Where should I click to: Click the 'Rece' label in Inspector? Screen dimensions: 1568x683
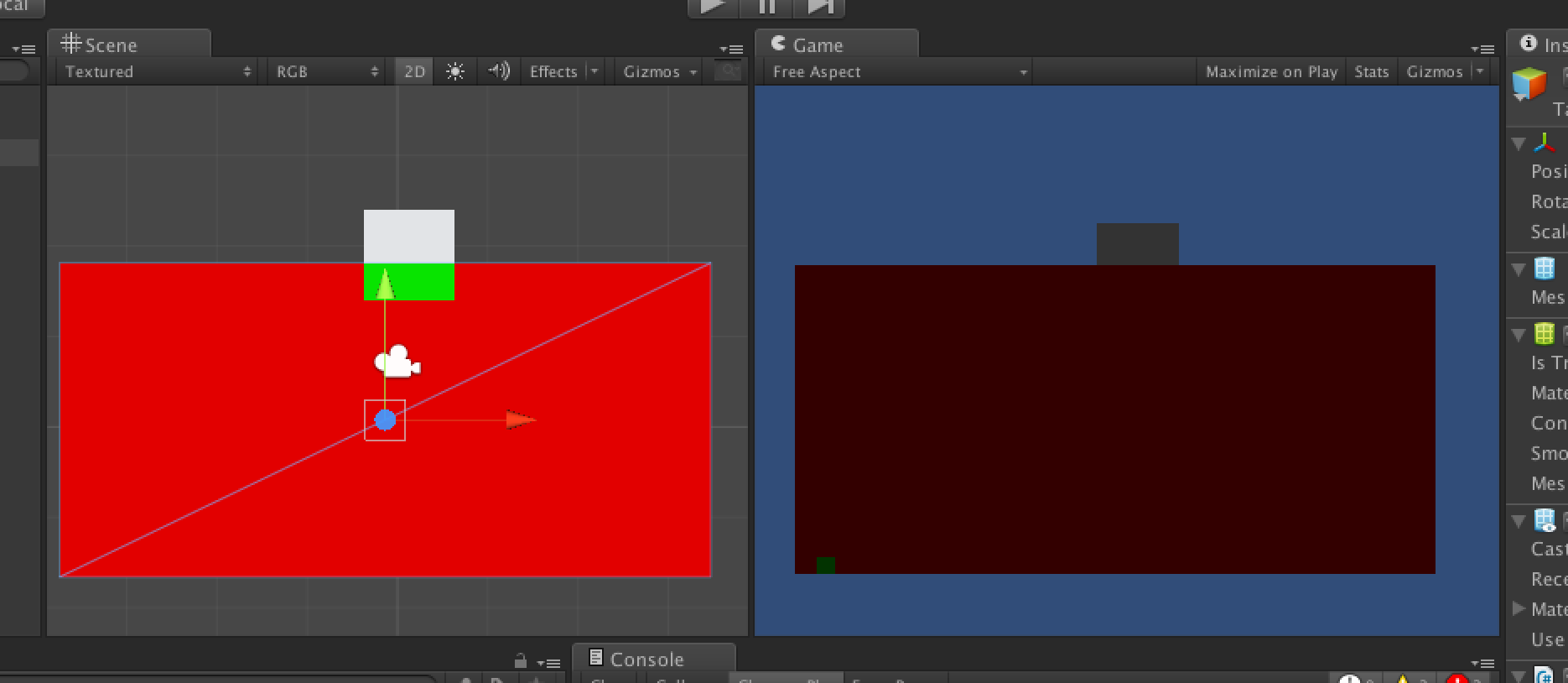[x=1549, y=579]
